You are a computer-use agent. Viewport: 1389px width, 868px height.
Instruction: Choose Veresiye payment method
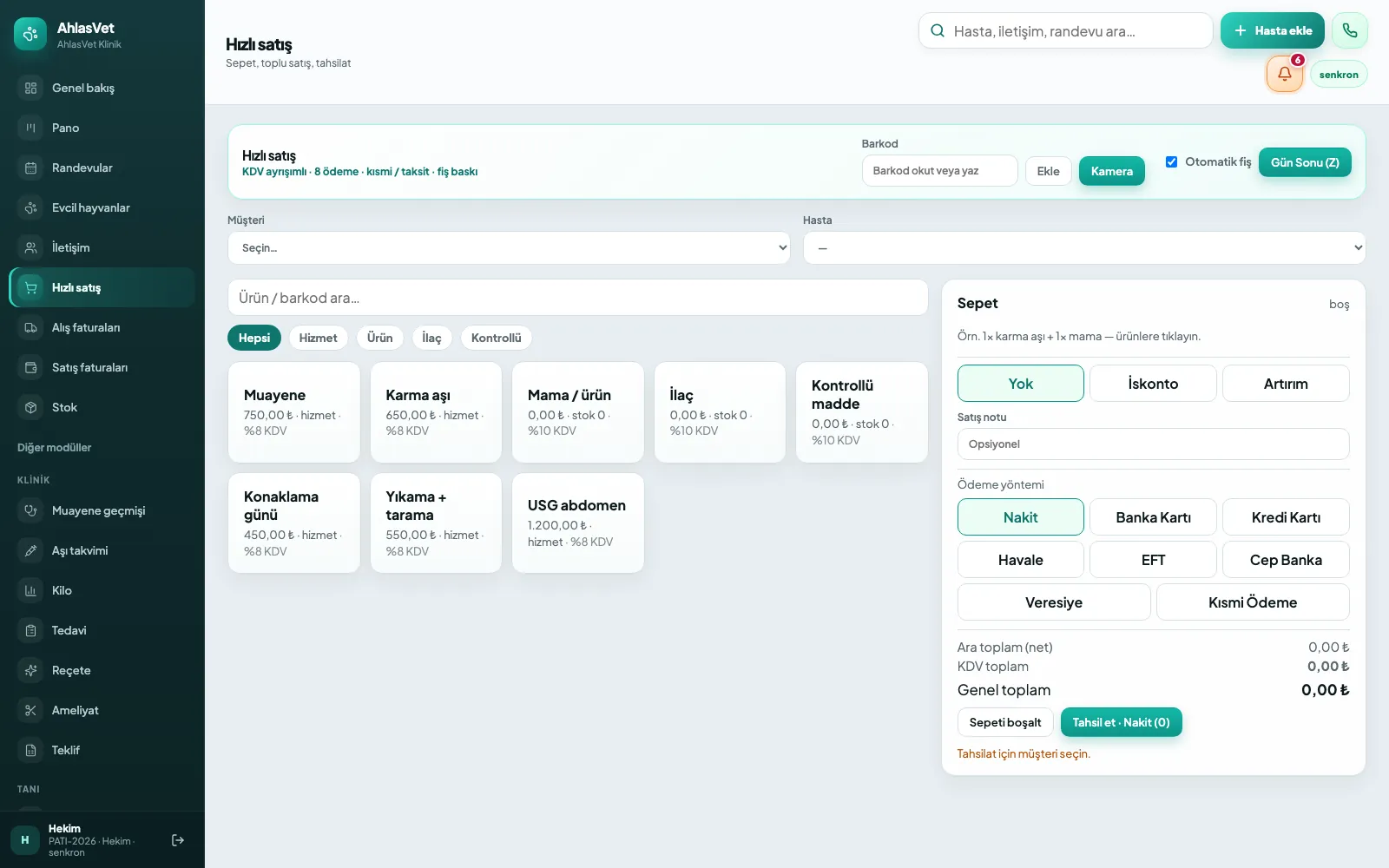tap(1054, 602)
